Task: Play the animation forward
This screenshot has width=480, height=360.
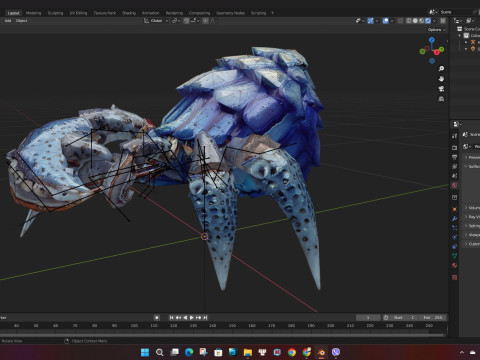Action: pos(192,317)
